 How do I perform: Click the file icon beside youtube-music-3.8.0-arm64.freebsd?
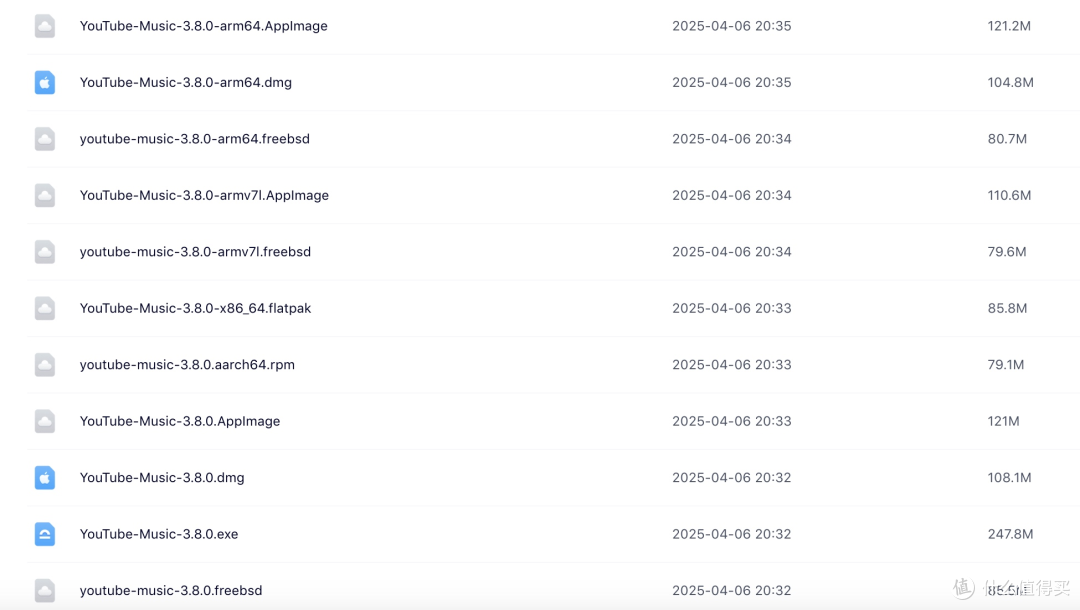[45, 139]
